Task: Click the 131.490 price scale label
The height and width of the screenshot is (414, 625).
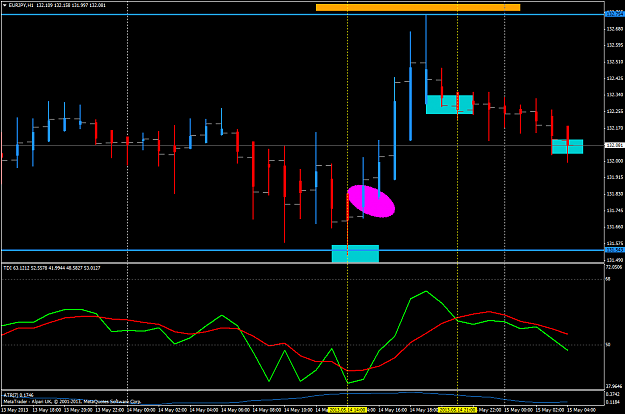Action: pos(615,260)
